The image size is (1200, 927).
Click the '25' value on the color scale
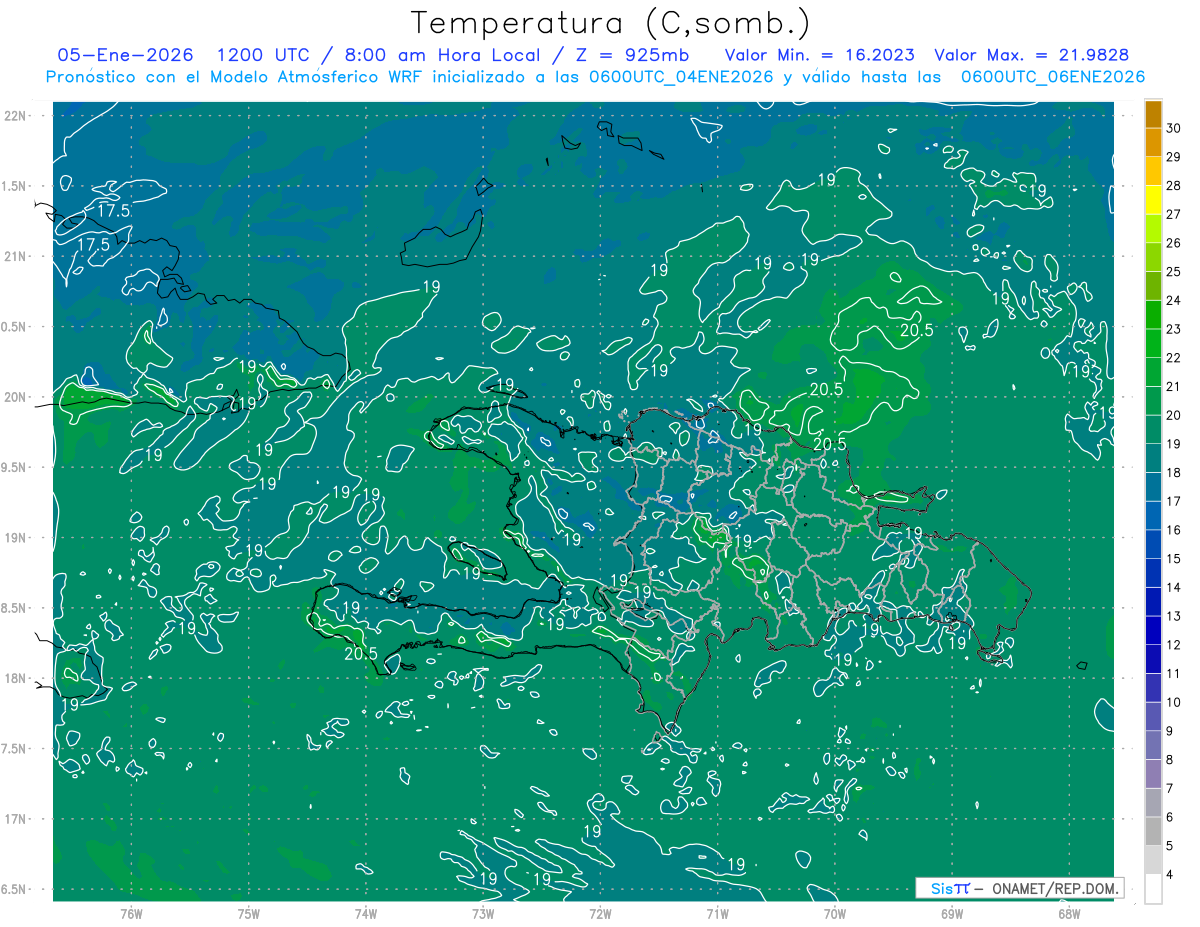pos(1174,271)
